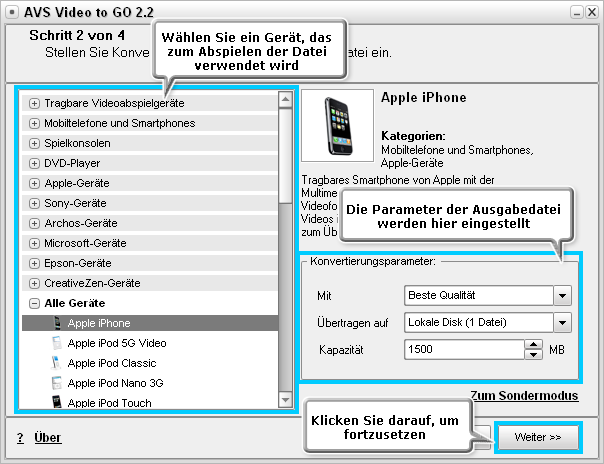The height and width of the screenshot is (464, 604).
Task: Expand the Spielkonsolen category
Action: pos(34,143)
